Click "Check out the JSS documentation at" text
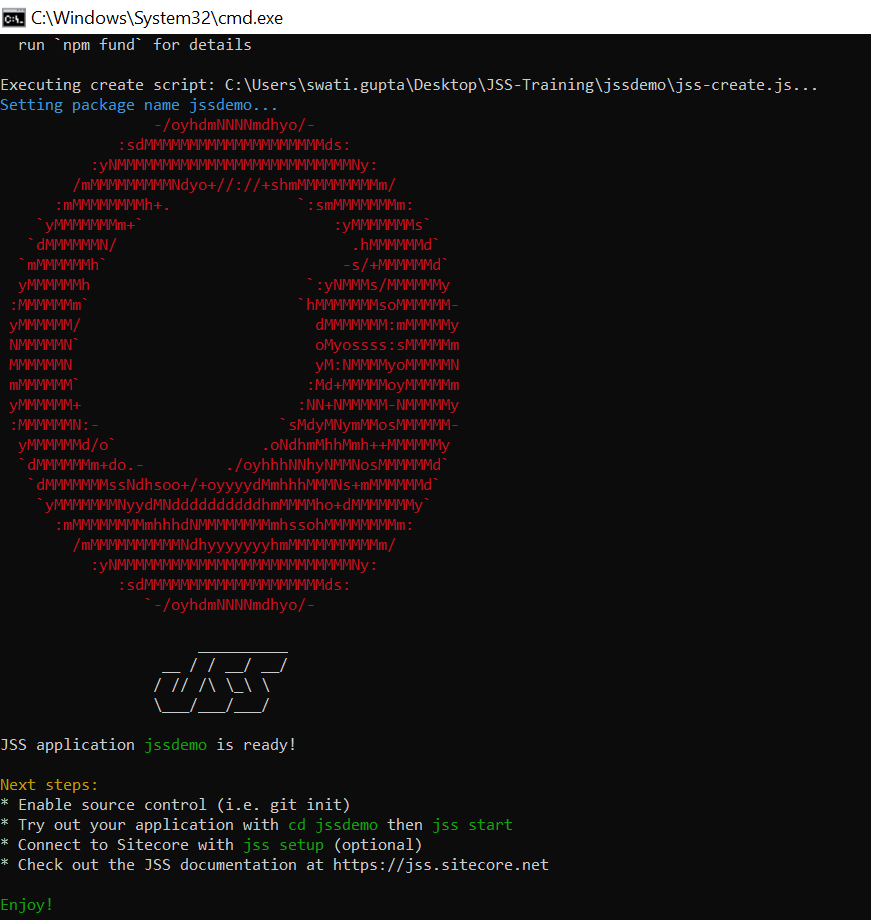Image resolution: width=871 pixels, height=920 pixels. click(171, 865)
